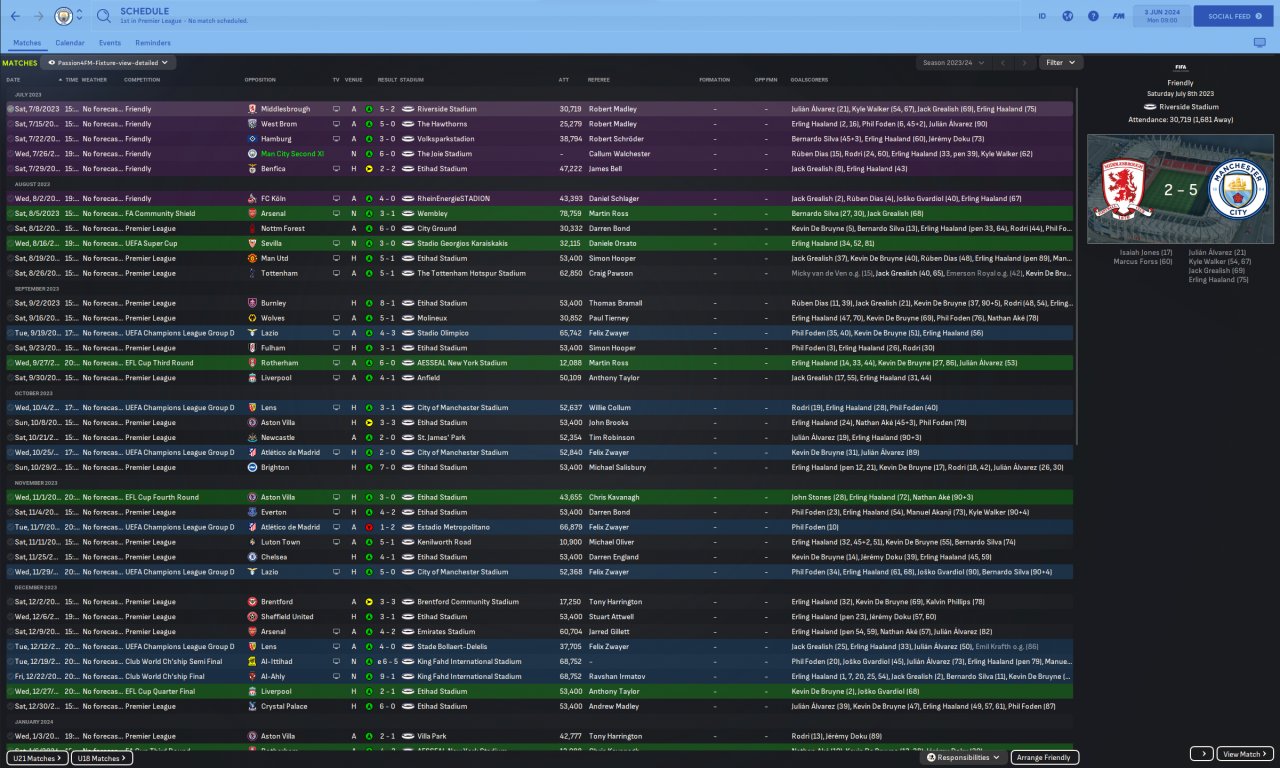Screen dimensions: 1280x768
Task: Open U21 Matches
Action: click(36, 758)
